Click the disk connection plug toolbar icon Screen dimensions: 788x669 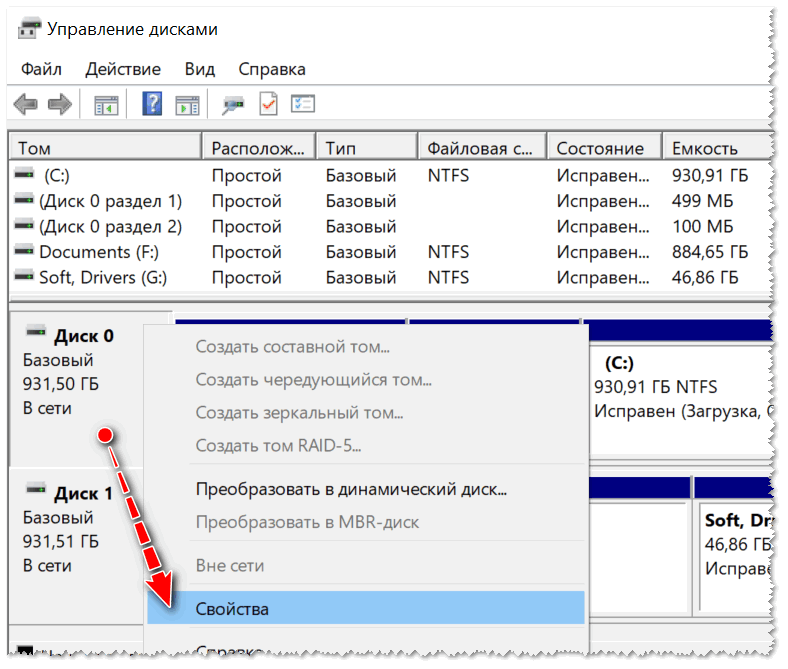coord(233,105)
